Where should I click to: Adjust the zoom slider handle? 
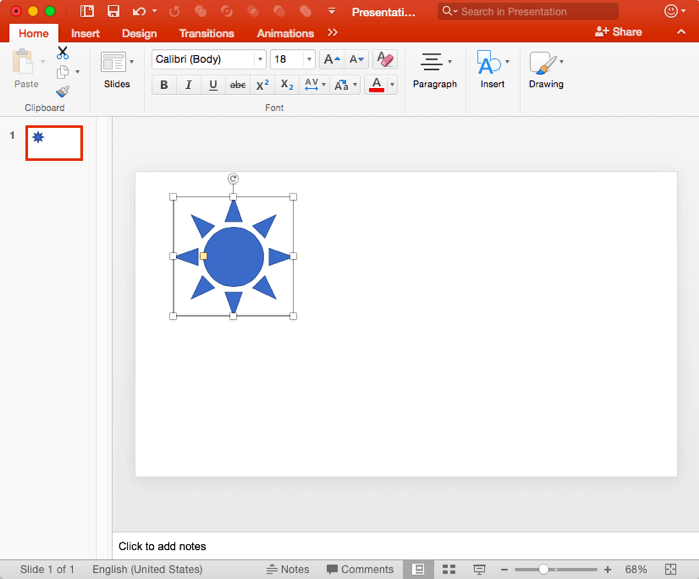click(543, 569)
